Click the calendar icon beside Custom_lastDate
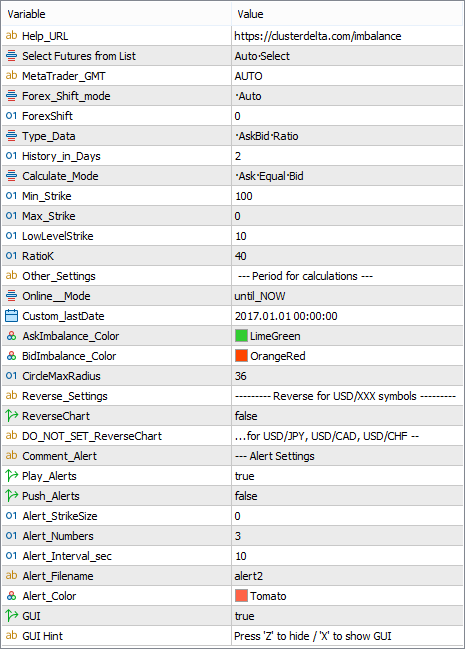This screenshot has width=465, height=649. [11, 316]
